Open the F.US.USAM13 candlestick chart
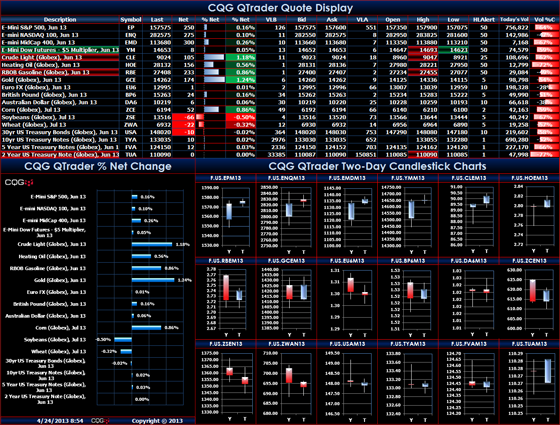This screenshot has width=560, height=425. coord(347,382)
